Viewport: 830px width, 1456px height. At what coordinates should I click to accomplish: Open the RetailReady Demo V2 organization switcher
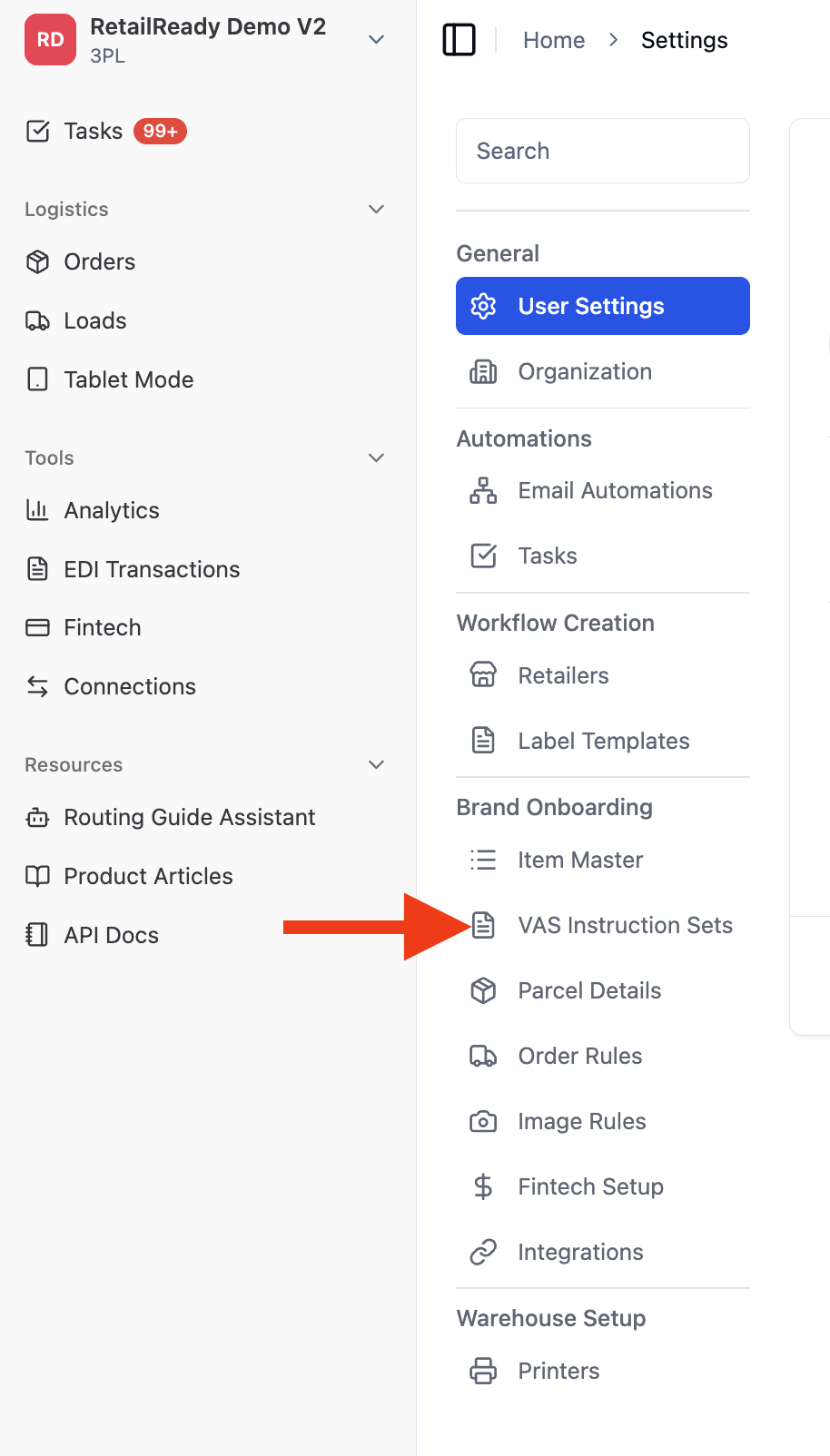tap(207, 40)
